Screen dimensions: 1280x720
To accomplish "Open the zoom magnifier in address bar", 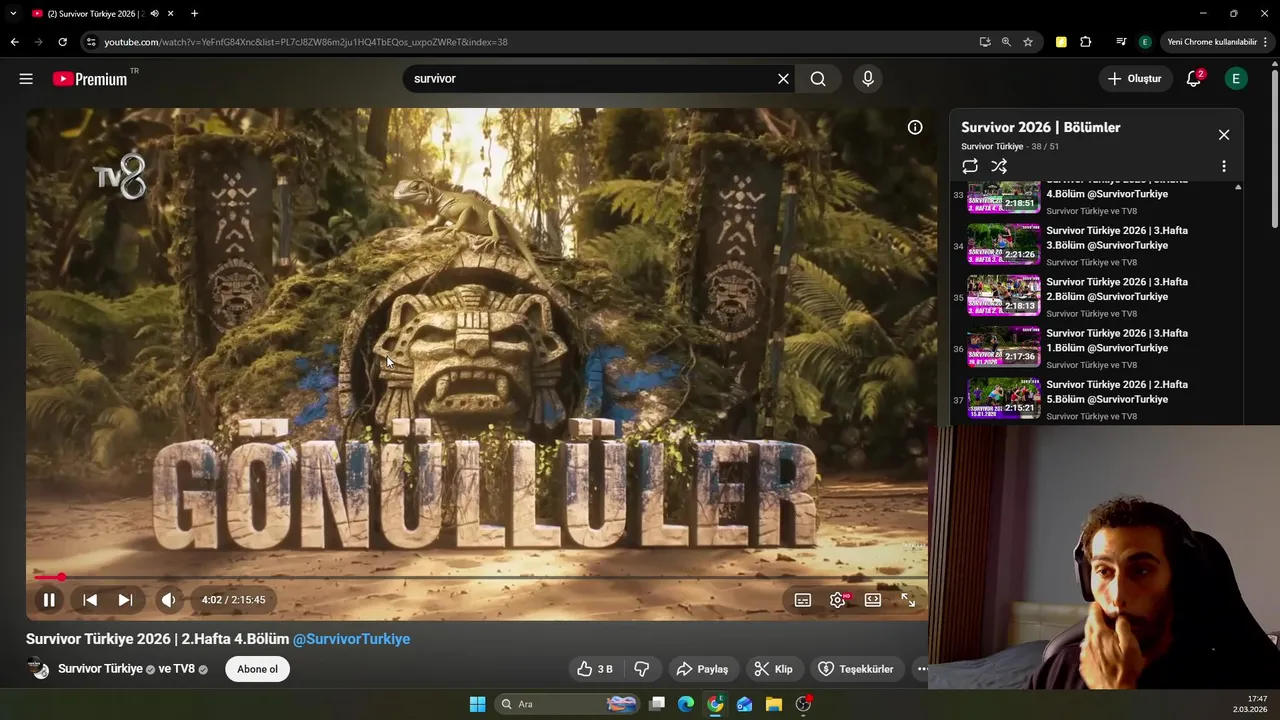I will (x=1006, y=42).
